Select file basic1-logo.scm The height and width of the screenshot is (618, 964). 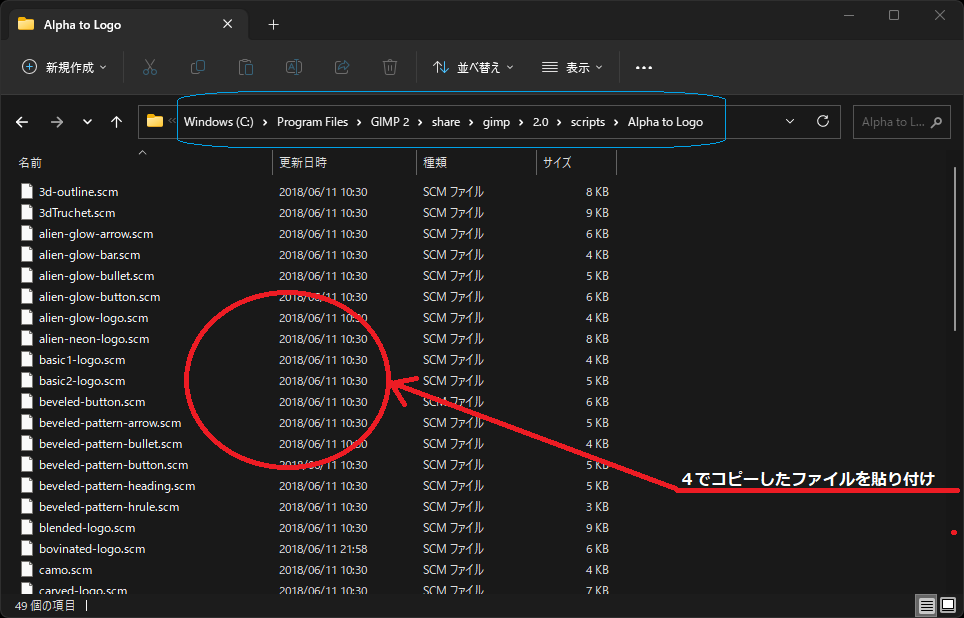(82, 360)
